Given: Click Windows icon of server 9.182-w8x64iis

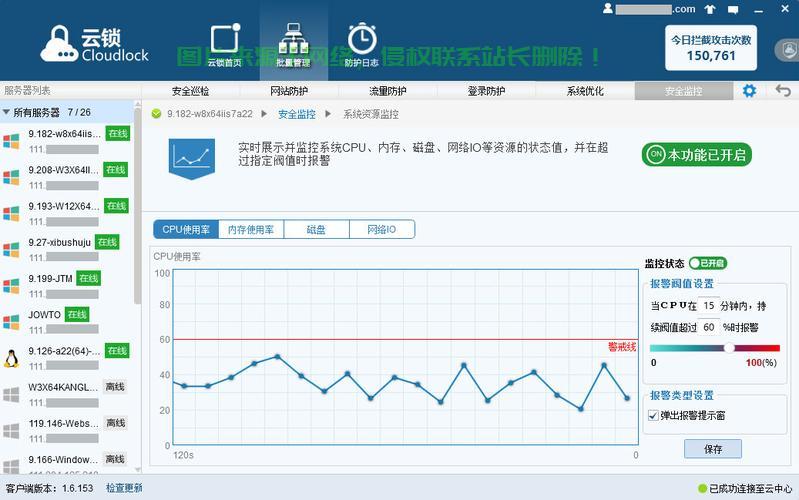Looking at the screenshot, I should pyautogui.click(x=11, y=141).
